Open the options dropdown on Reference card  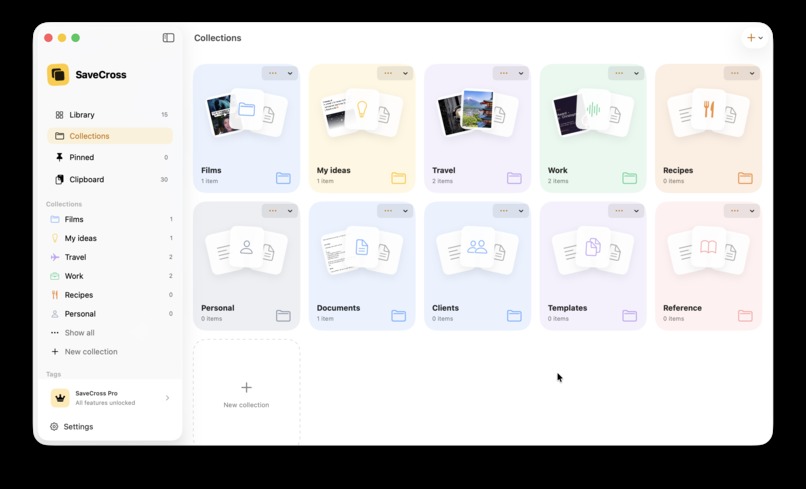pyautogui.click(x=742, y=211)
